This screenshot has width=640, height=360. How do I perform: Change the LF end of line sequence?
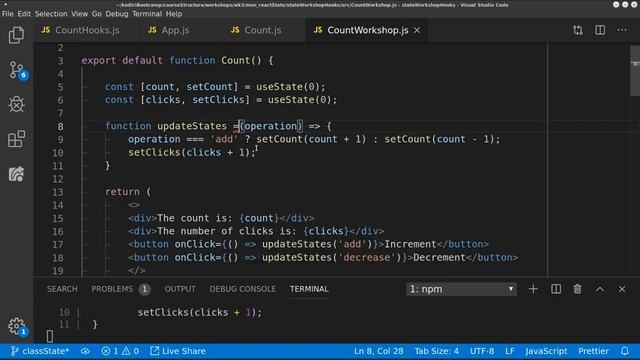coord(509,351)
